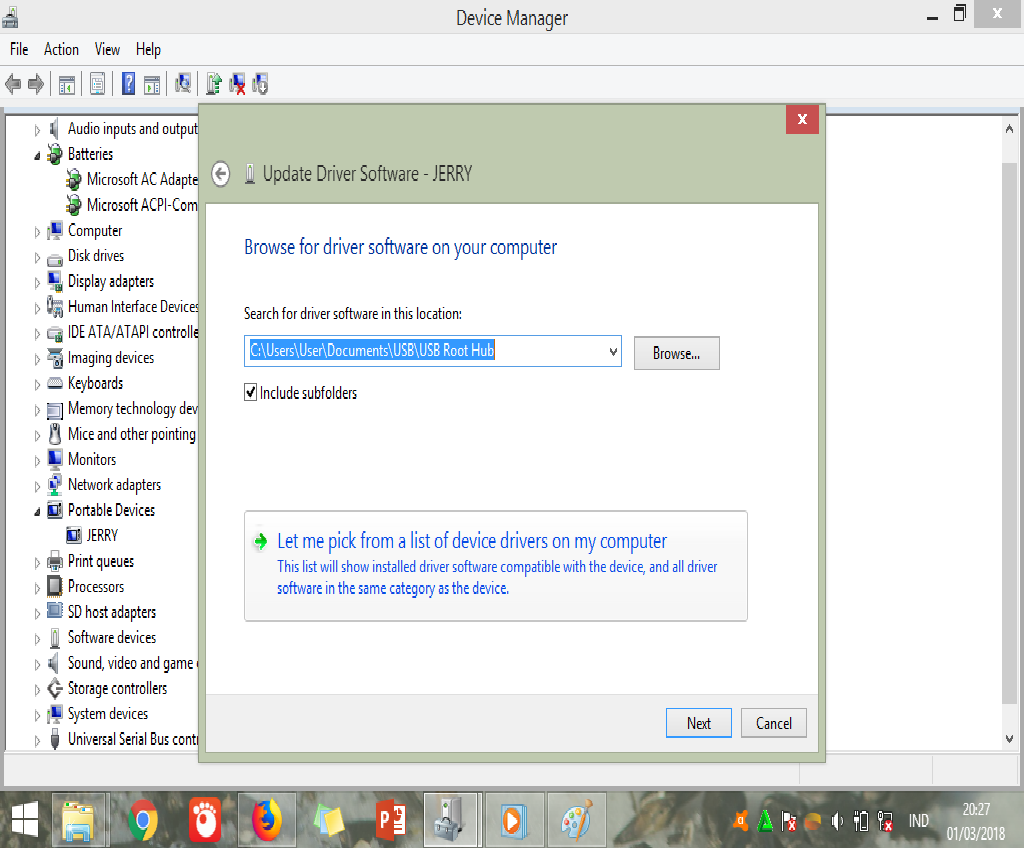
Task: Click the green arrow beside Let me pick
Action: pos(260,541)
